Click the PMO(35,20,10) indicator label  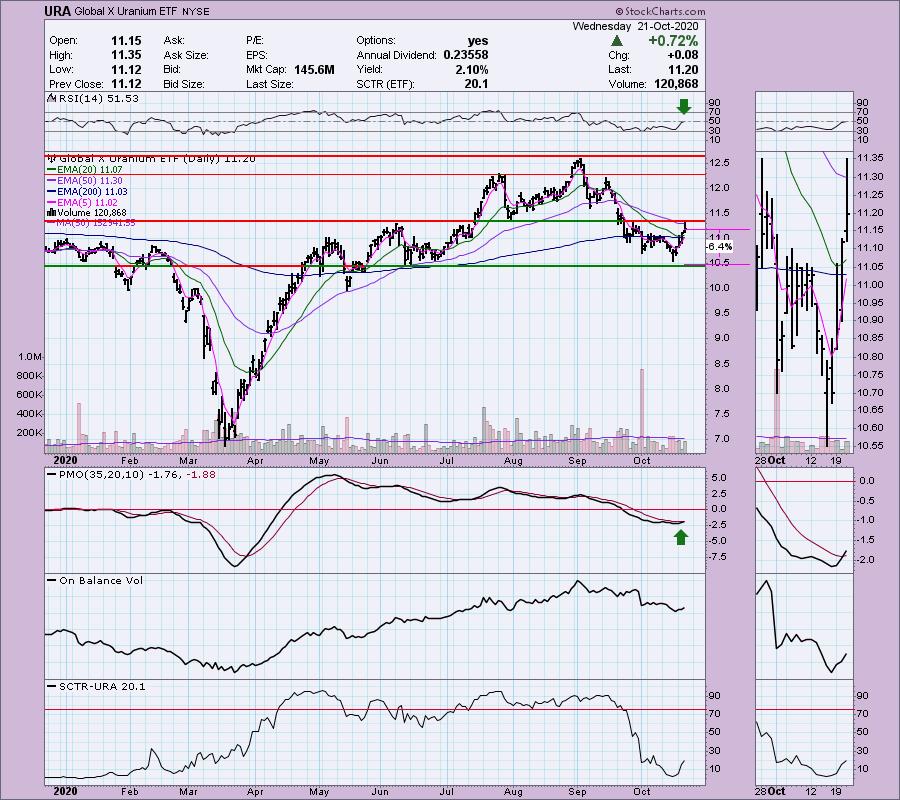click(x=132, y=475)
